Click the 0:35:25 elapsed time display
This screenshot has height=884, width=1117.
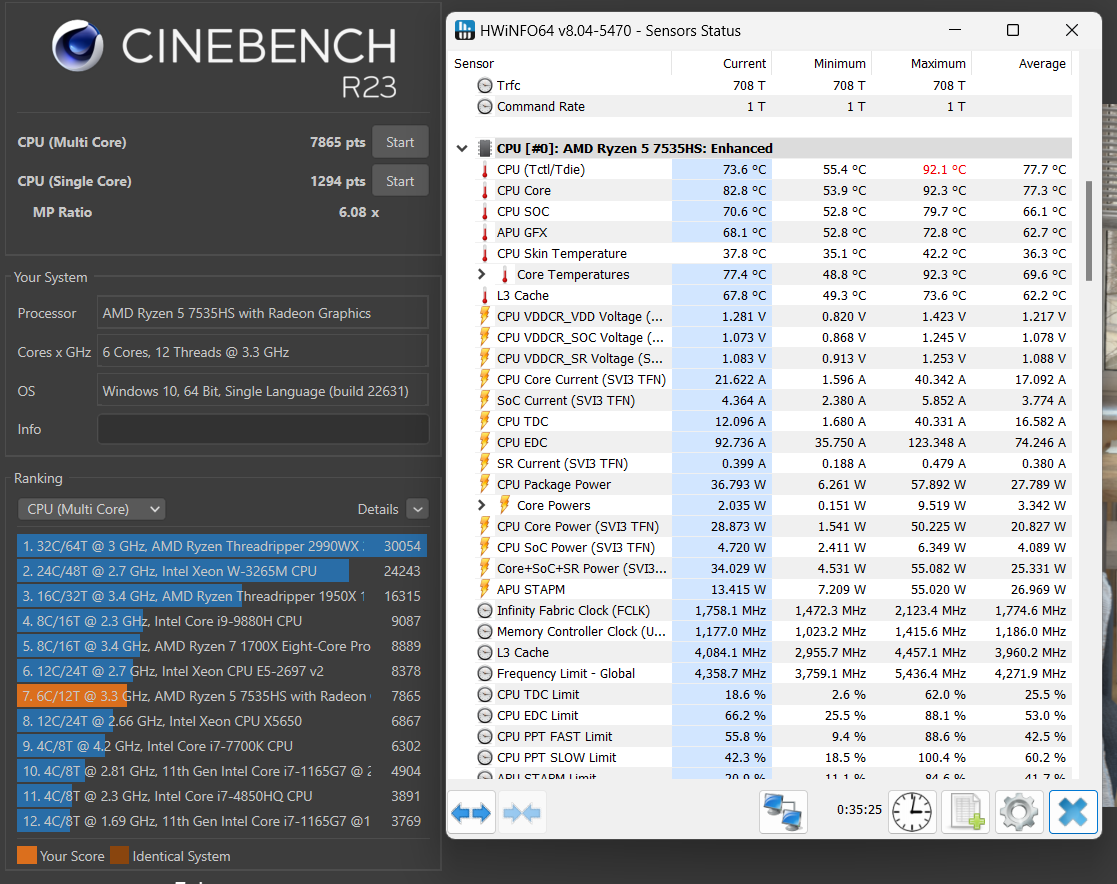[858, 810]
